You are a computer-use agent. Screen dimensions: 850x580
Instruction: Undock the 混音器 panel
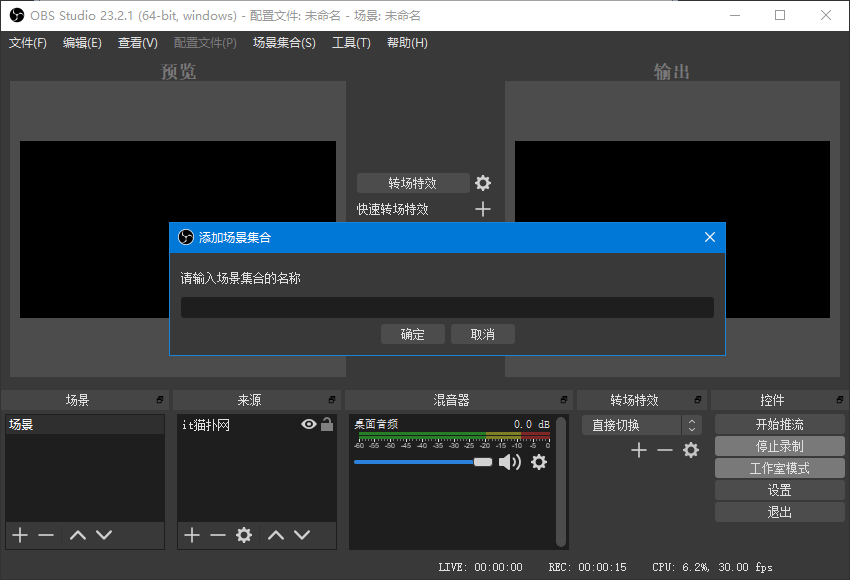(564, 399)
